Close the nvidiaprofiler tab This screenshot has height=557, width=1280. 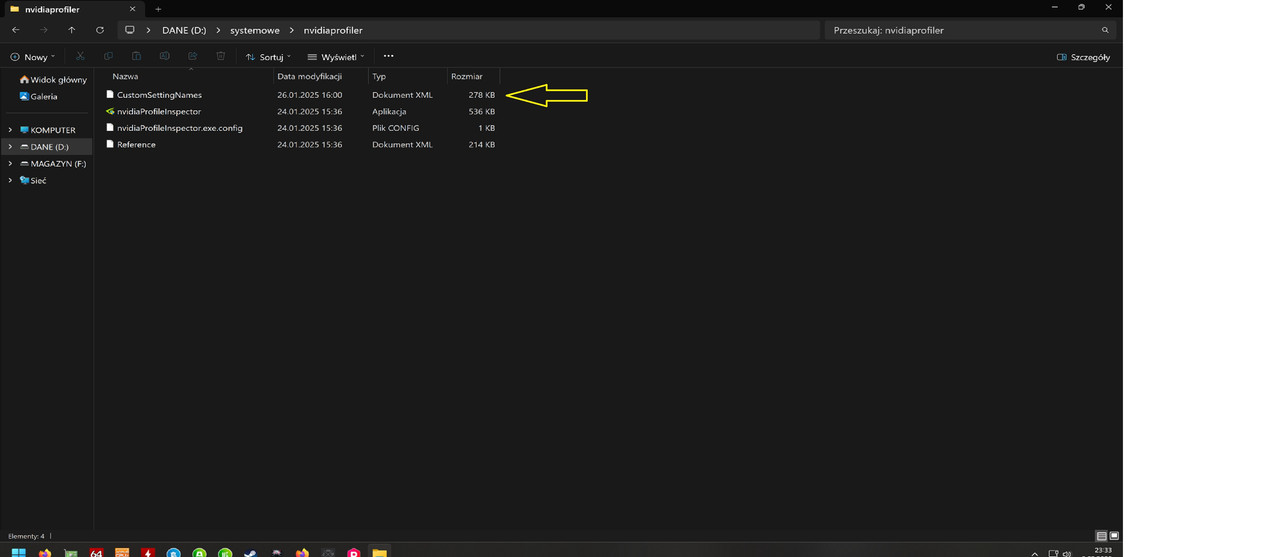click(x=132, y=9)
